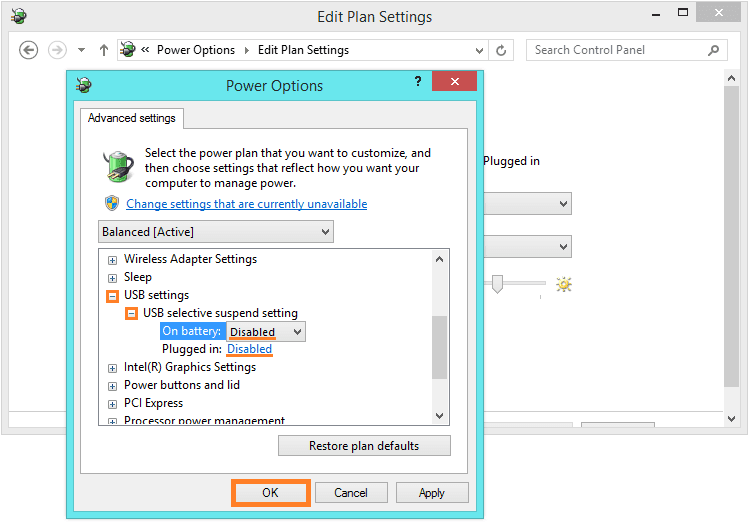This screenshot has width=751, height=522.
Task: Click Apply button
Action: coord(432,493)
